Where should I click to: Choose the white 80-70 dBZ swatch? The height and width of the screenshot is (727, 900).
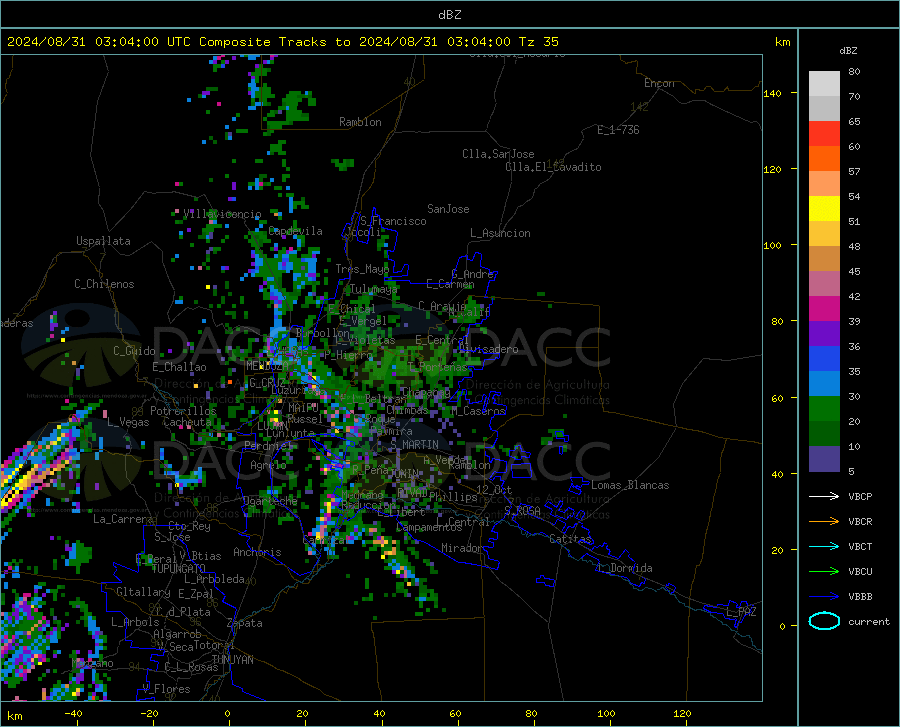tap(824, 84)
